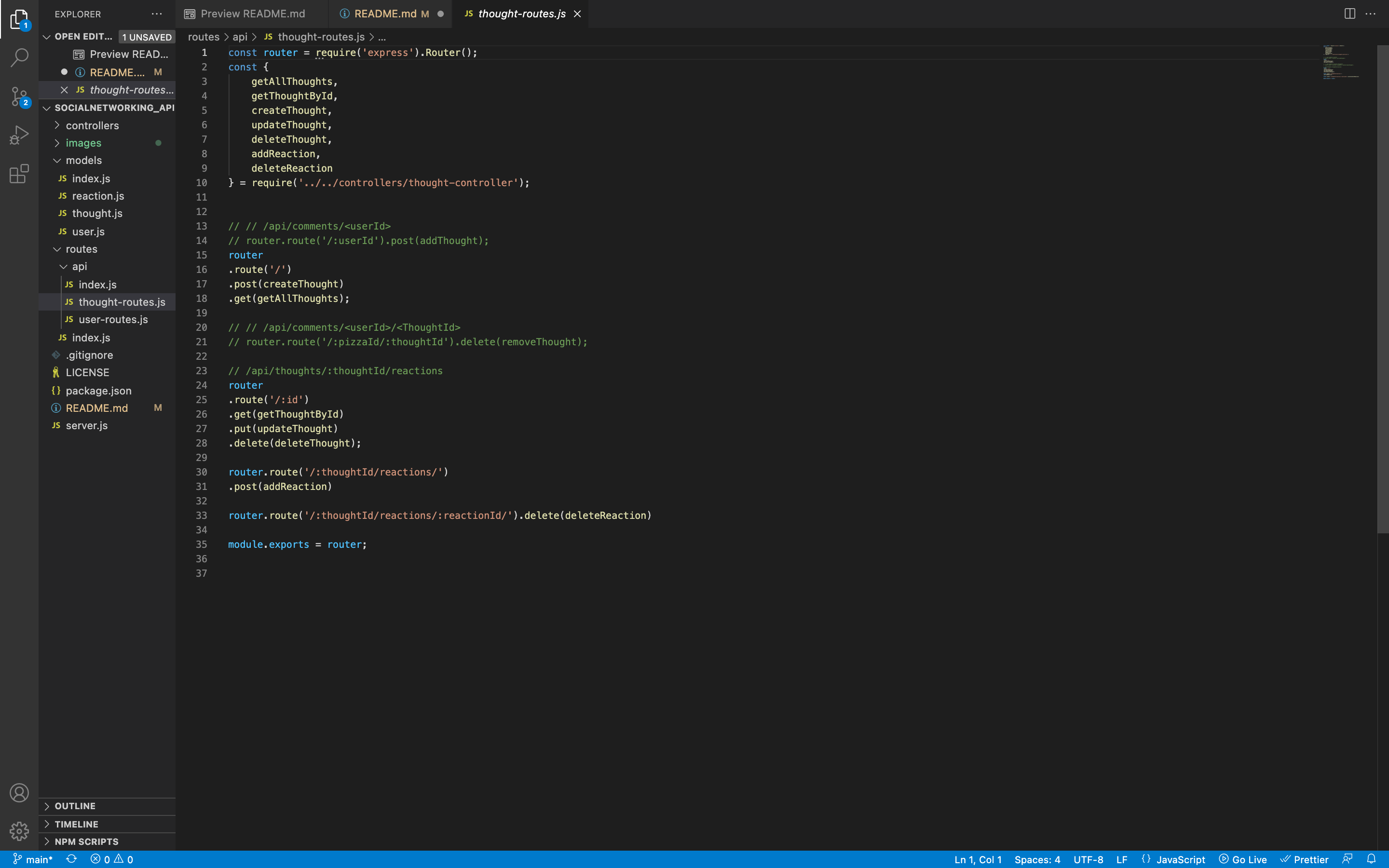Toggle Go Live server in status bar
1389x868 pixels.
point(1243,859)
